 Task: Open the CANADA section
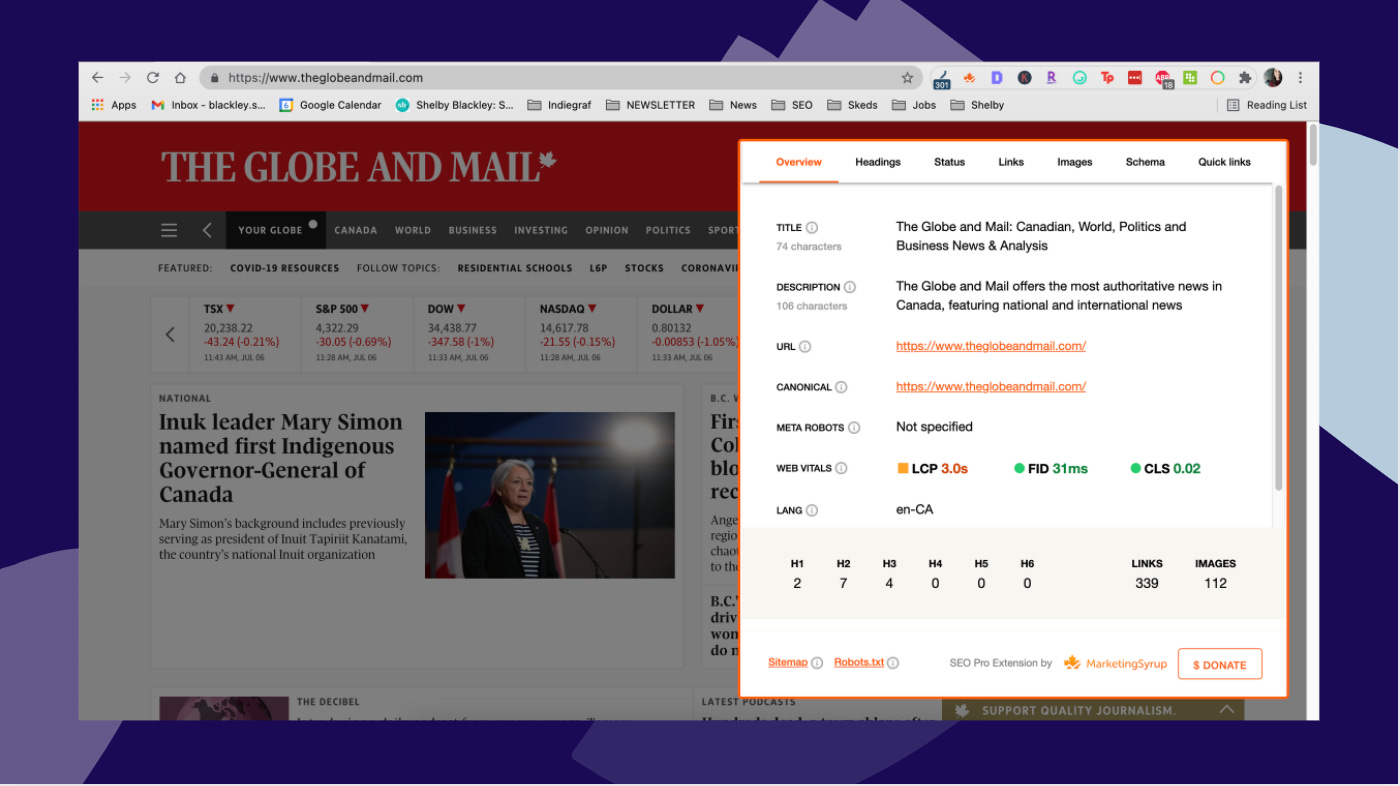tap(356, 230)
